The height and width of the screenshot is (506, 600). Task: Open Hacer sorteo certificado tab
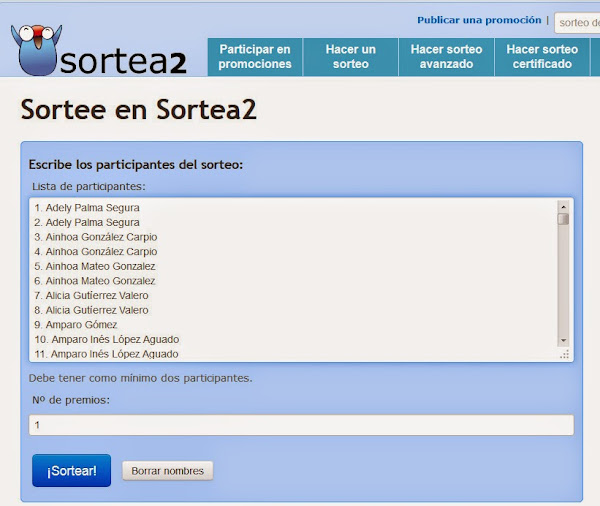click(x=542, y=57)
